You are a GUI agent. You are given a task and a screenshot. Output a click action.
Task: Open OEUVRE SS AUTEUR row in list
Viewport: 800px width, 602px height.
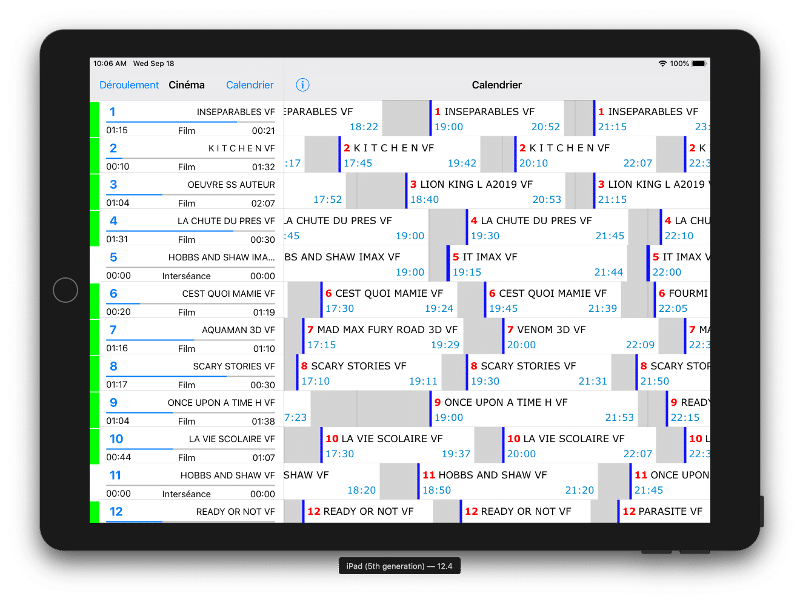coord(187,191)
